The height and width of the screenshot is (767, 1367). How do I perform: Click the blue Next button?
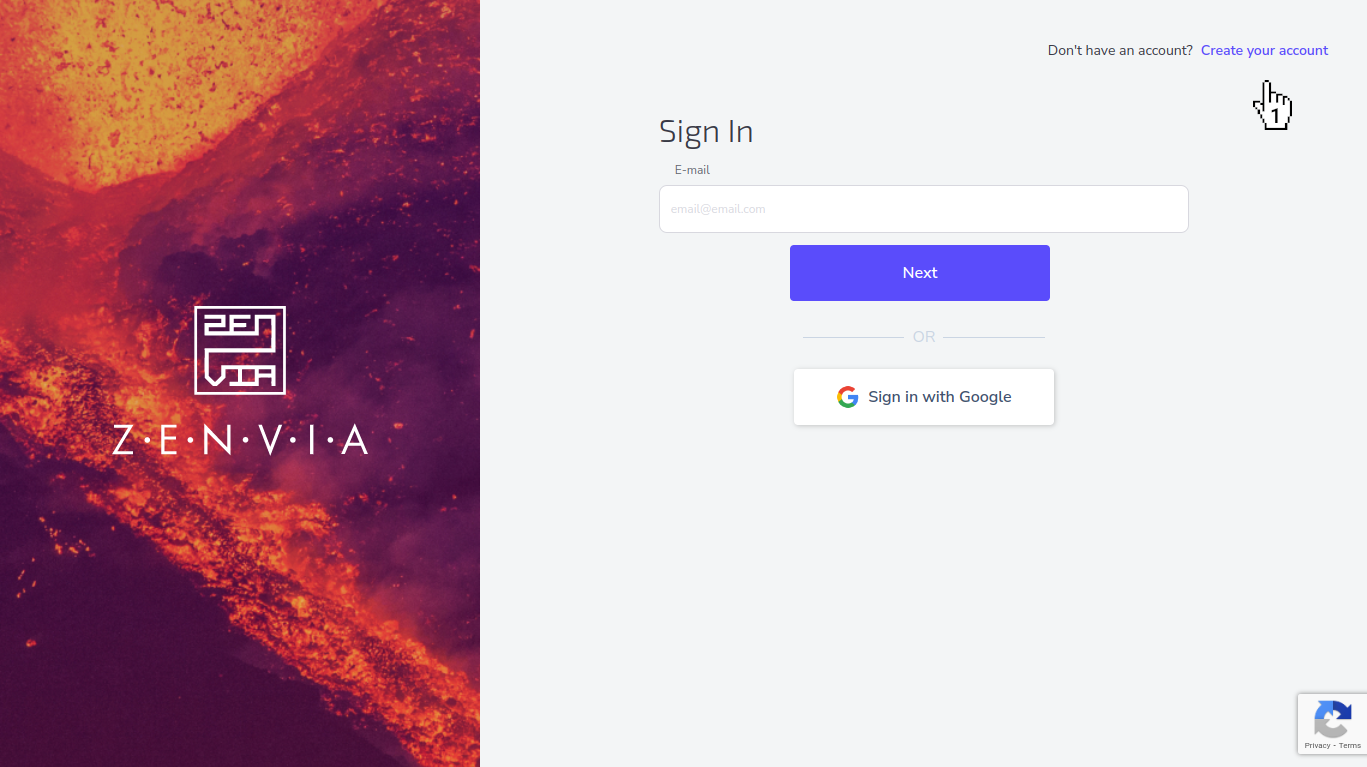pos(920,273)
